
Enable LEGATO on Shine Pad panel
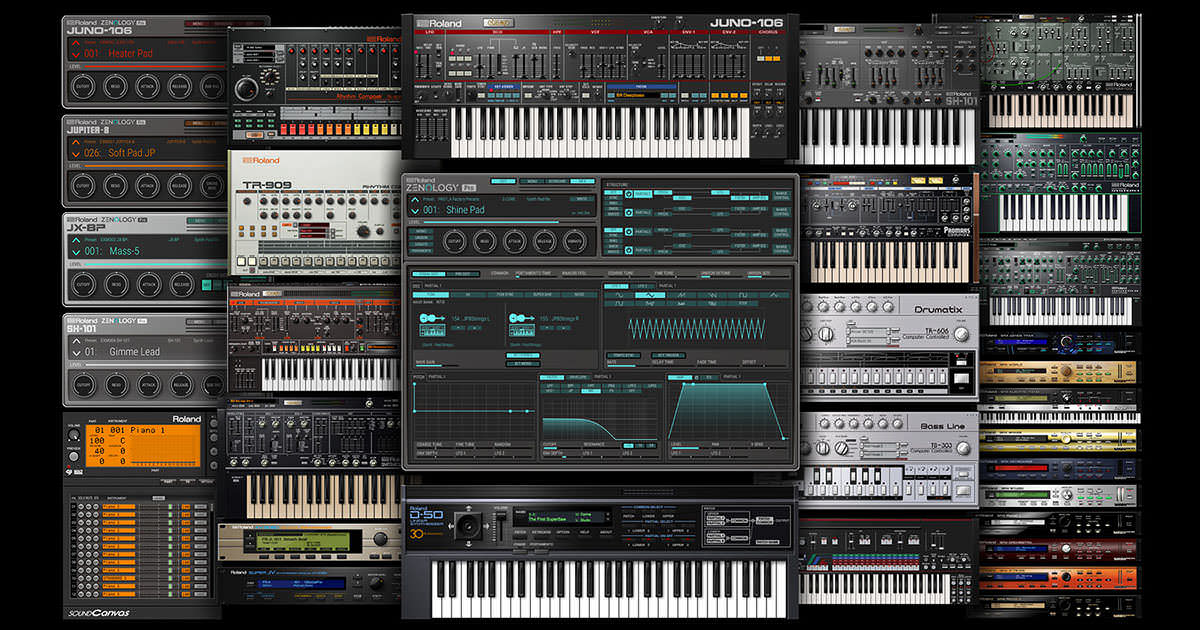pyautogui.click(x=421, y=244)
